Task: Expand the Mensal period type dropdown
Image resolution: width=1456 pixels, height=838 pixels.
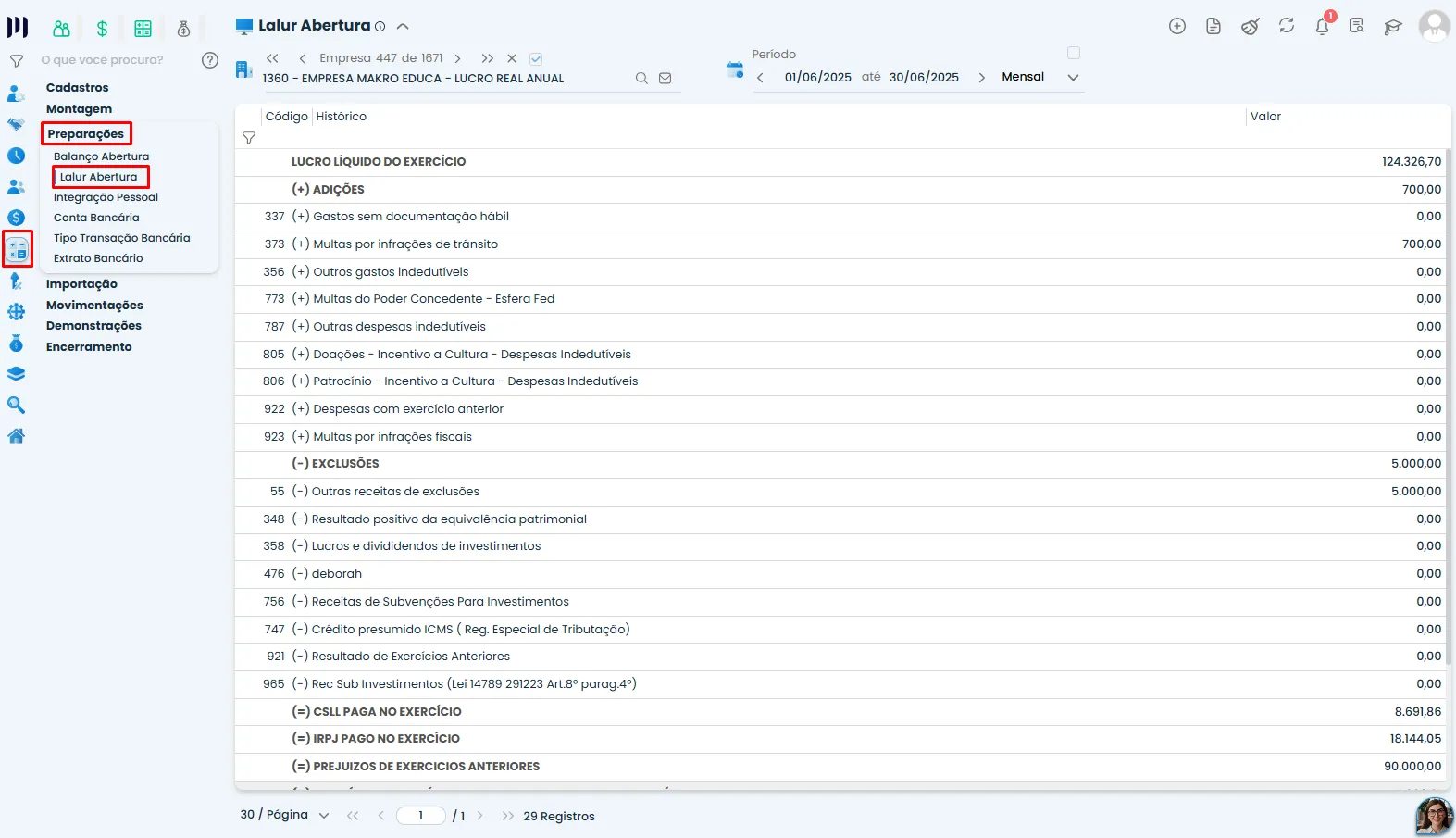Action: pyautogui.click(x=1074, y=78)
